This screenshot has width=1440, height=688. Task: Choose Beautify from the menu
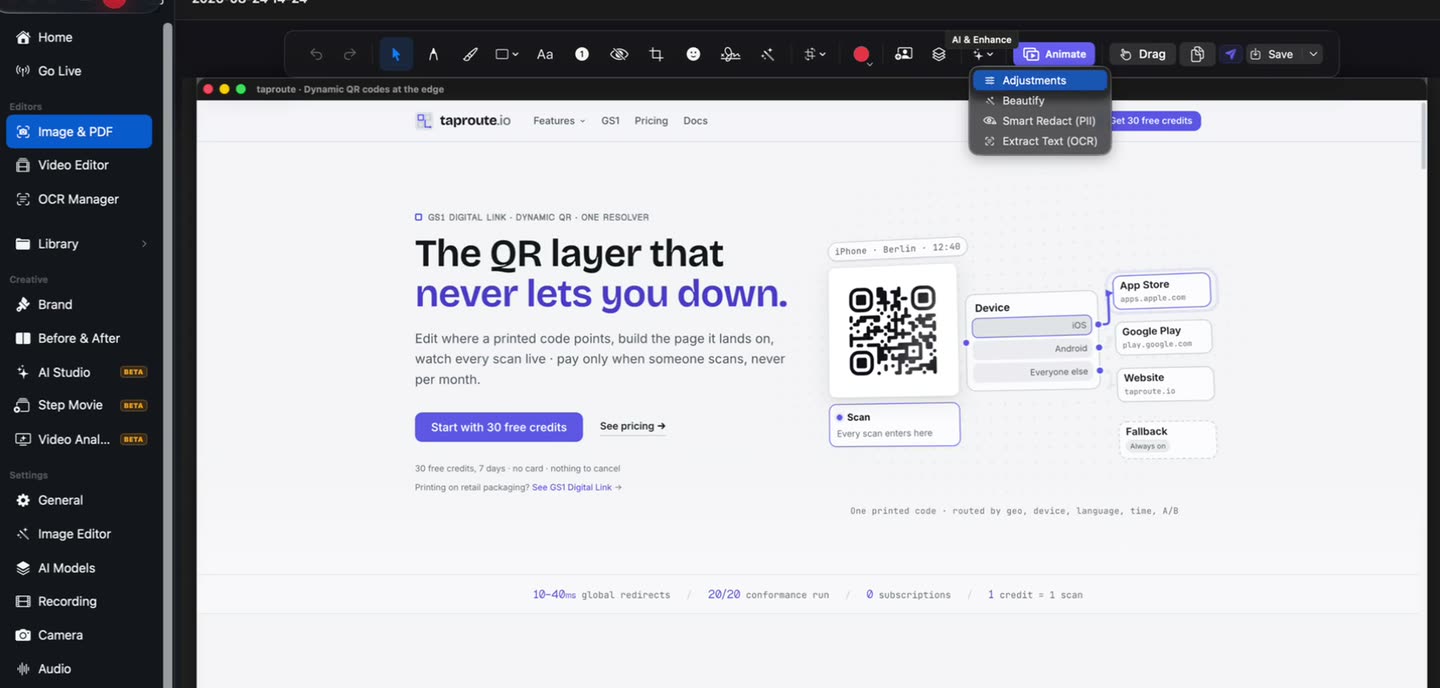(1040, 100)
